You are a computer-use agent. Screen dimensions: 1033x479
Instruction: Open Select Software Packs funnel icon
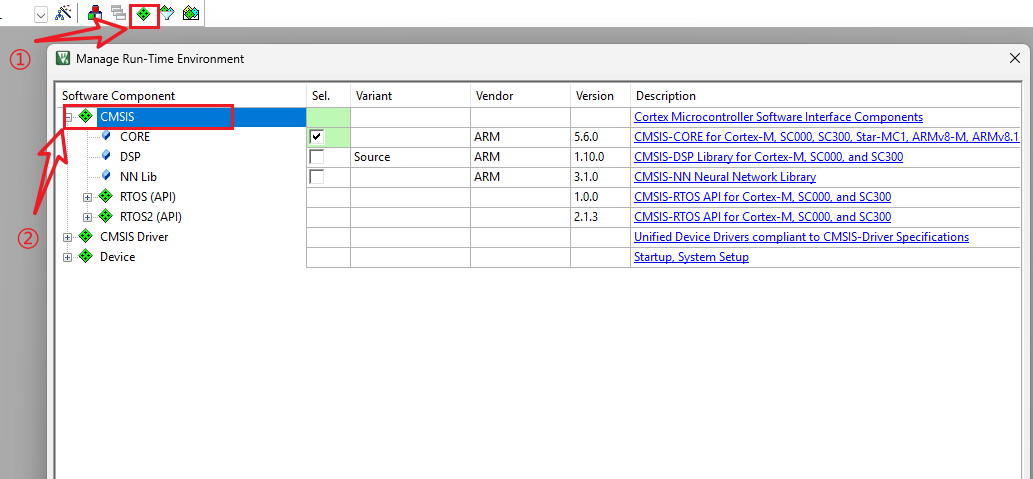[x=167, y=13]
